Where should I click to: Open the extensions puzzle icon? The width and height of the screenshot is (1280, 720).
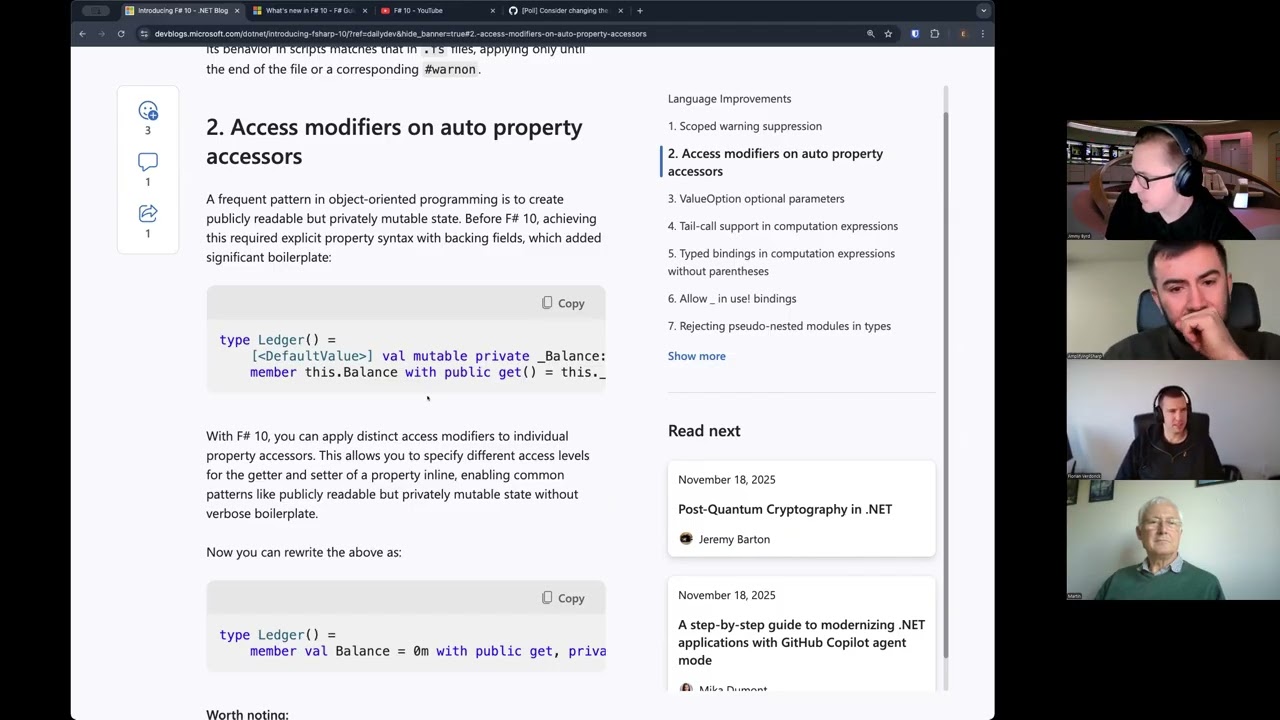click(935, 34)
